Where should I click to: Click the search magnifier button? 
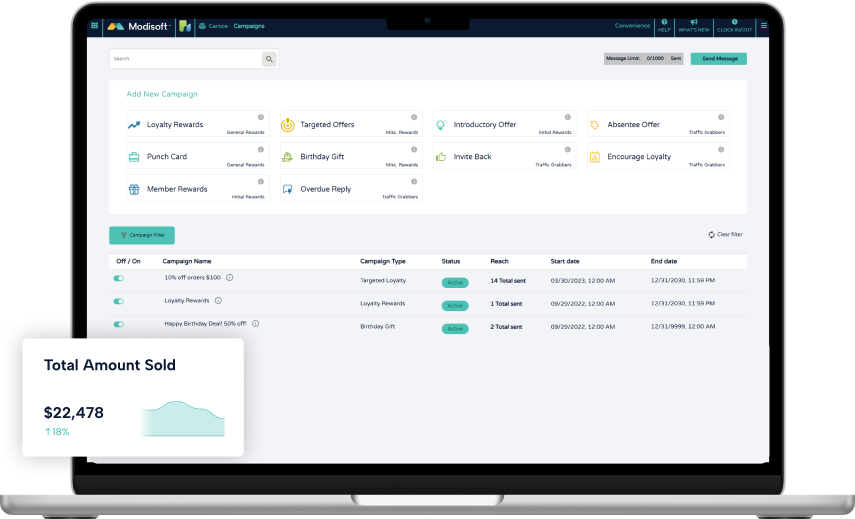[269, 59]
